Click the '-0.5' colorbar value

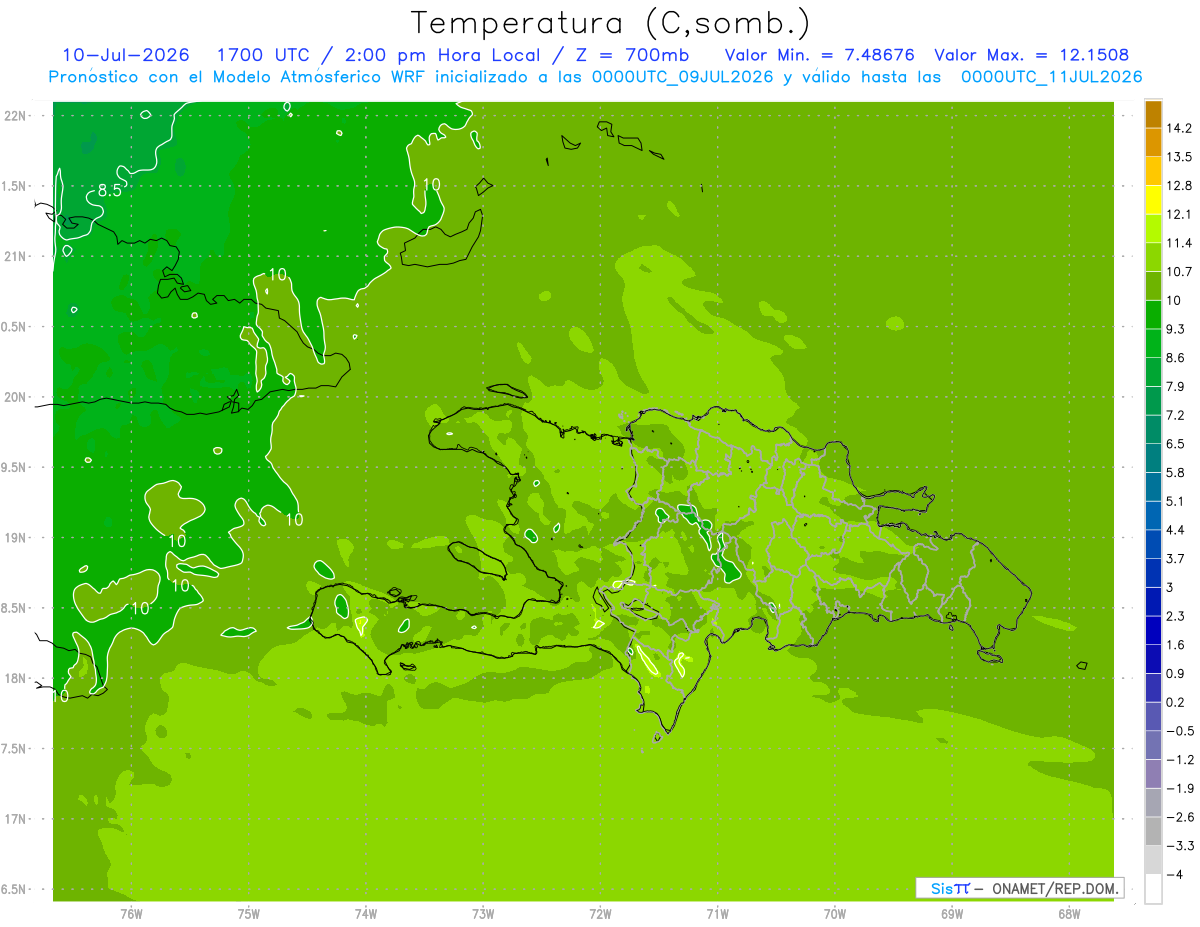(1180, 731)
